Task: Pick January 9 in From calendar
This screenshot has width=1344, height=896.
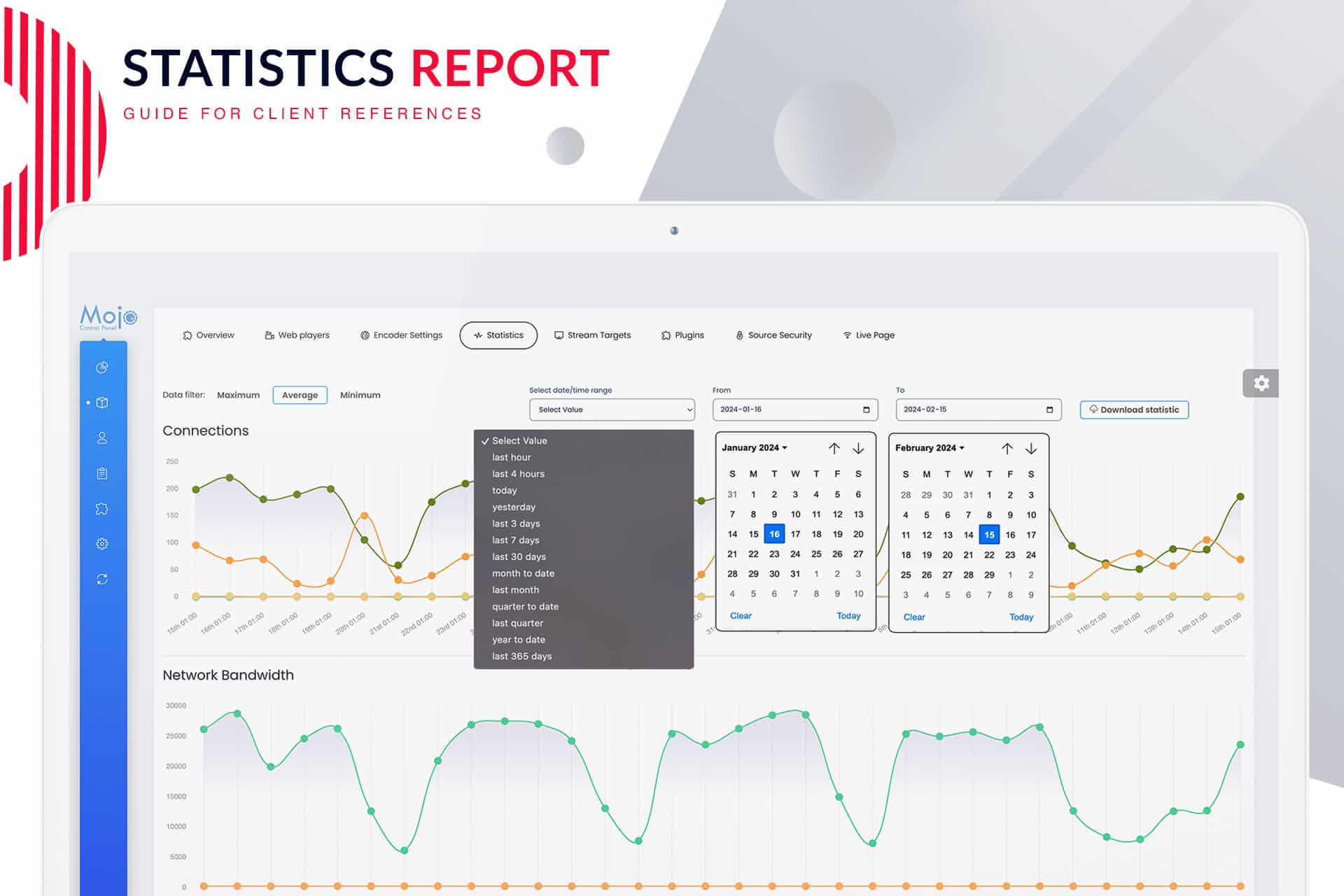Action: (774, 514)
